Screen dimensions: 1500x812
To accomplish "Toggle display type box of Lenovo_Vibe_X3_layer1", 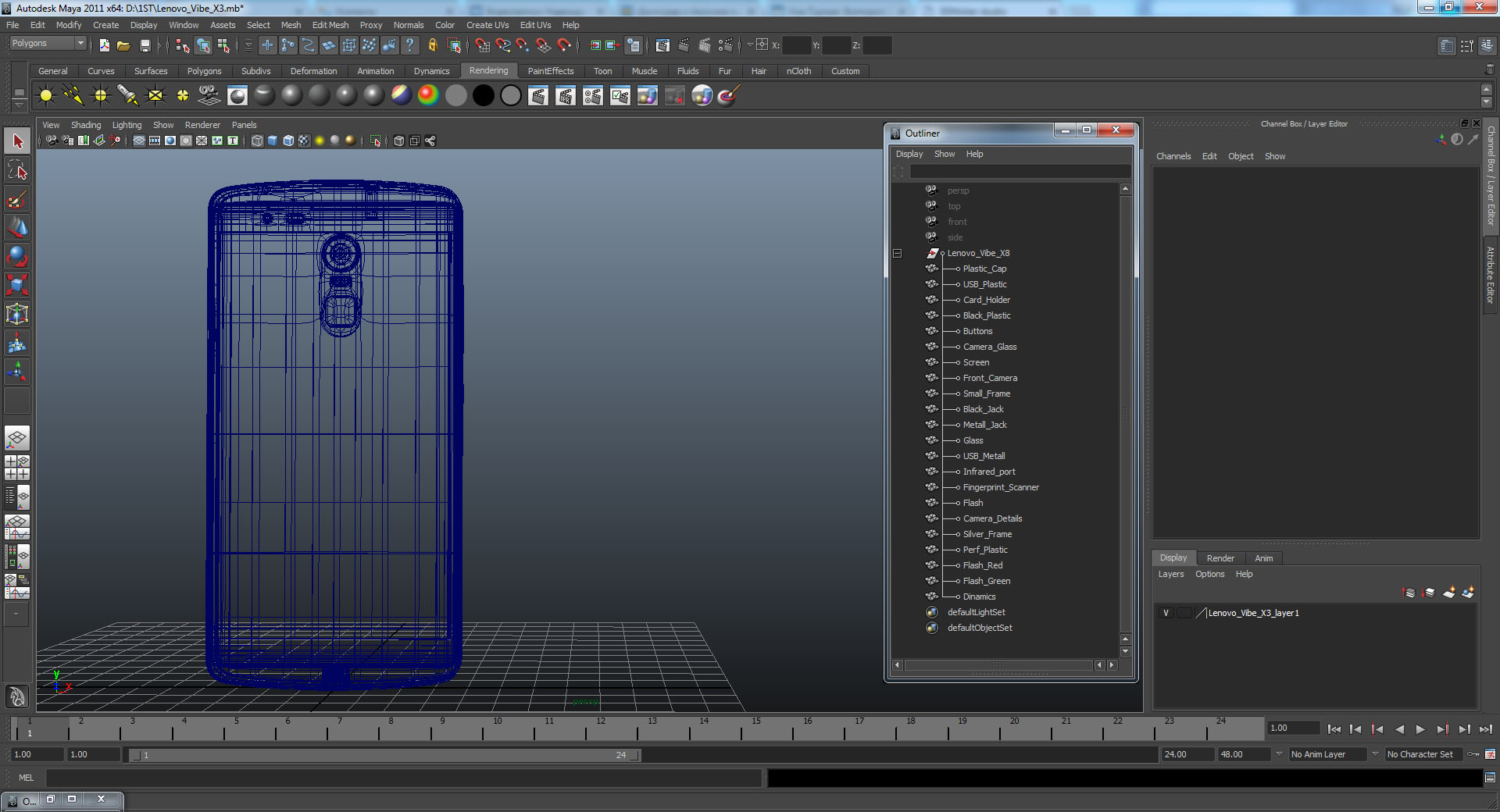I will coord(1184,613).
